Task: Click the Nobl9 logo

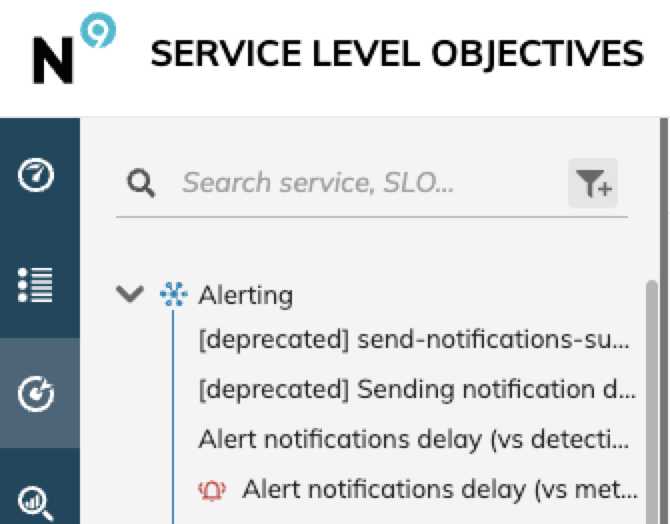Action: coord(74,48)
